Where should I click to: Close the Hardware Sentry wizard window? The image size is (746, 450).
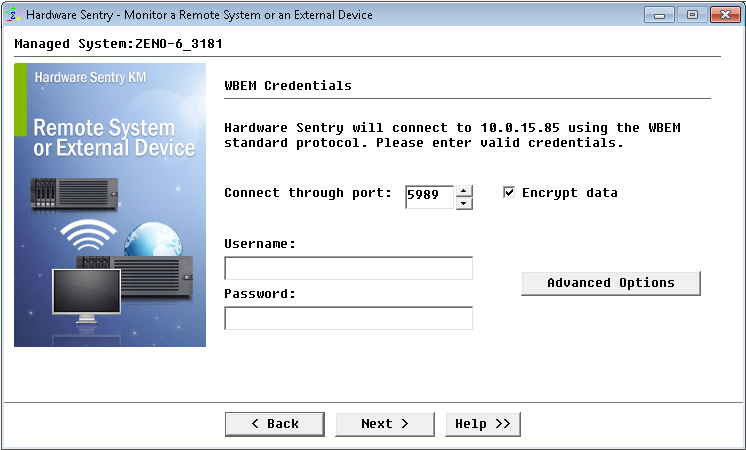(x=724, y=15)
